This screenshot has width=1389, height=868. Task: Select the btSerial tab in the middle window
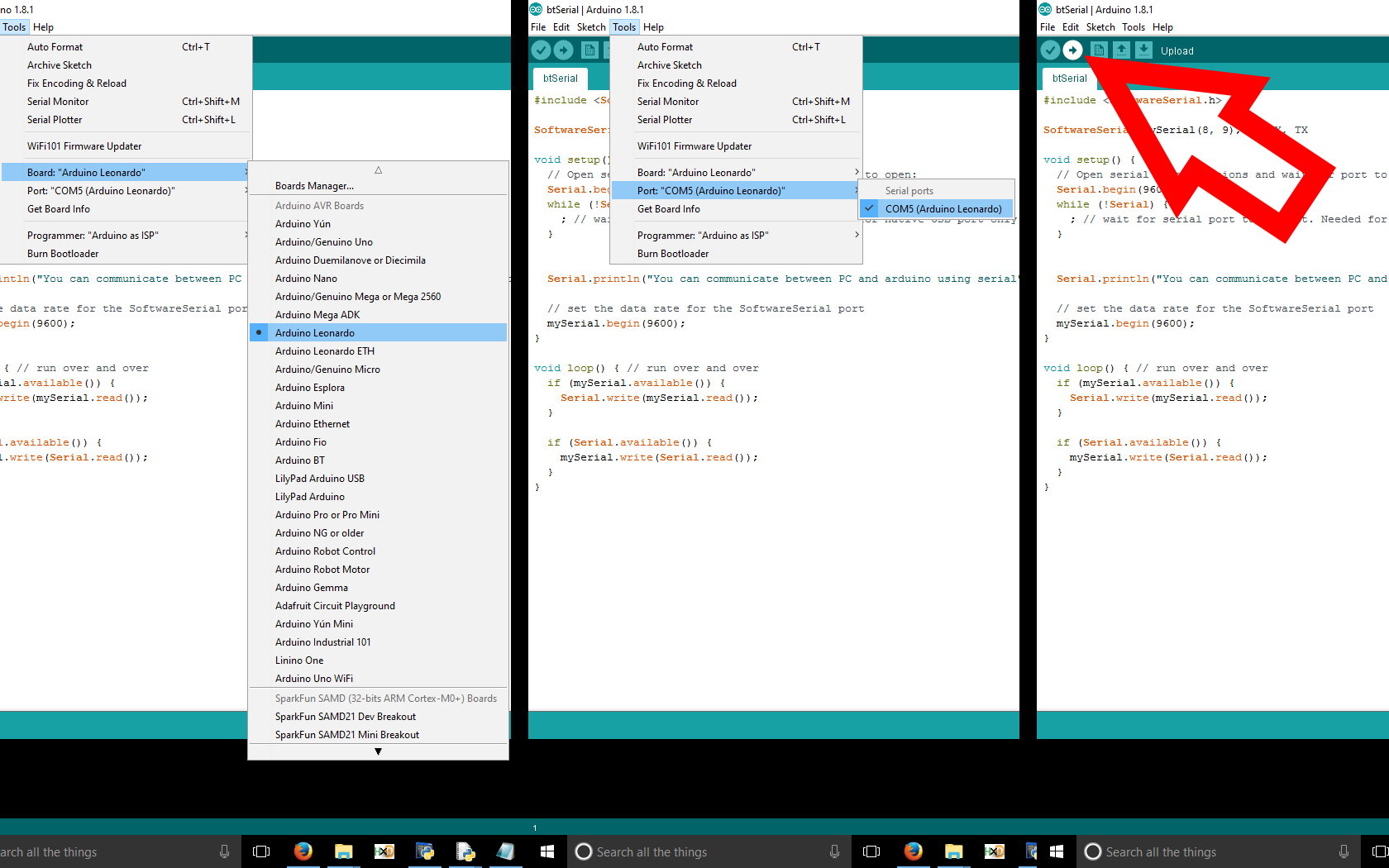561,79
